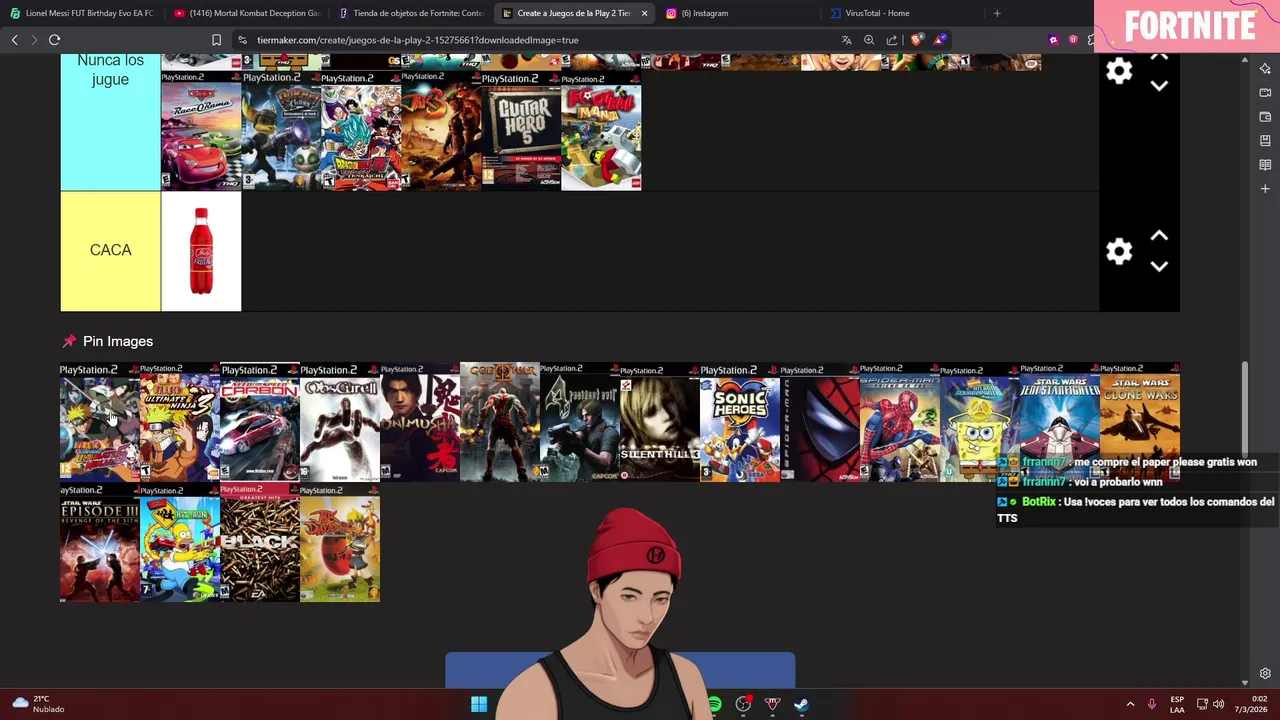Select Onimusha cover
1280x720 pixels.
click(420, 422)
